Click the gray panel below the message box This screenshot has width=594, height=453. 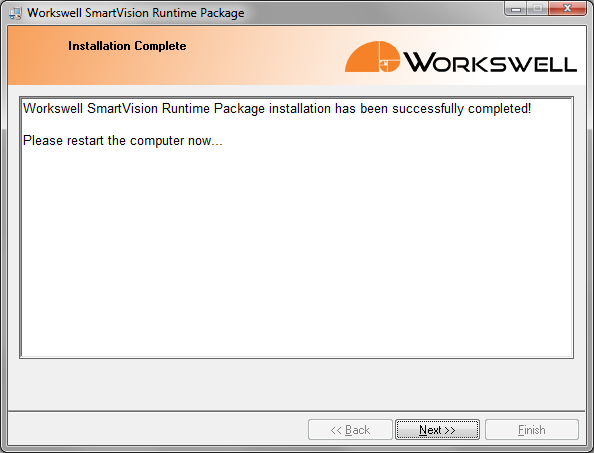(x=297, y=383)
